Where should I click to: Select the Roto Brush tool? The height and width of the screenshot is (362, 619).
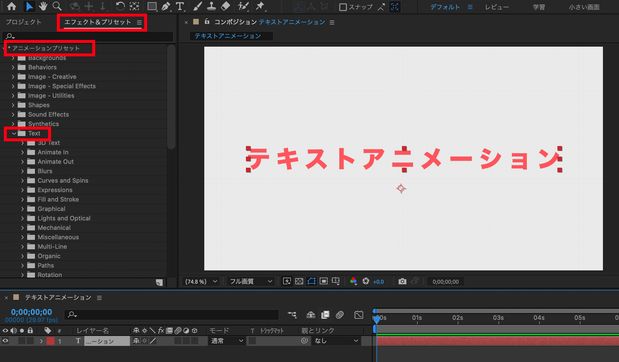pyautogui.click(x=244, y=6)
